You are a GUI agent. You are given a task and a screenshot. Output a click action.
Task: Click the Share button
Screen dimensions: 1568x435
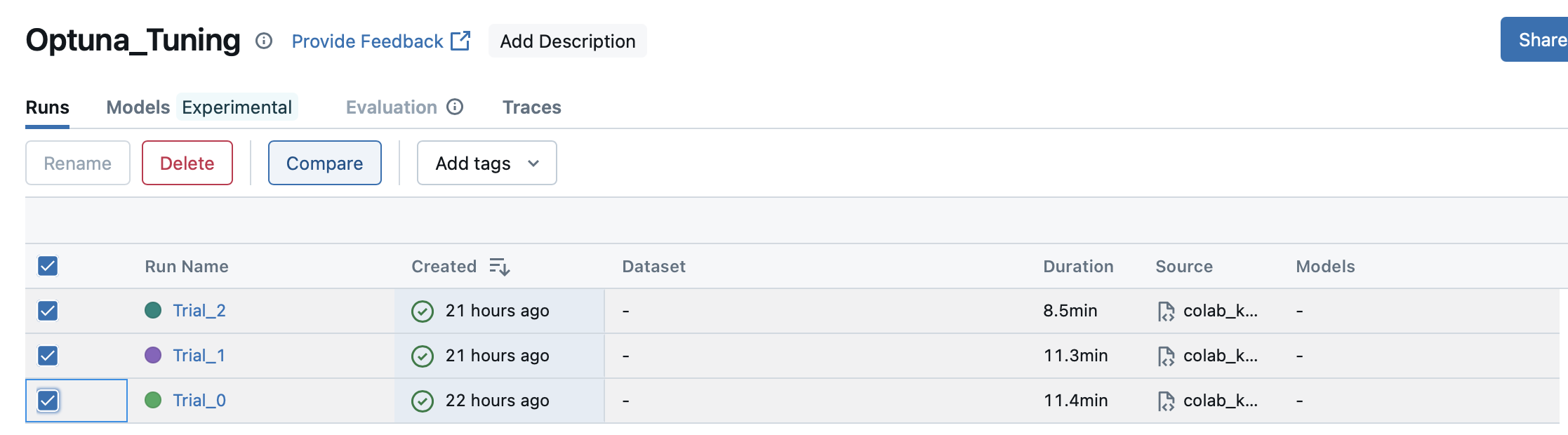point(1539,40)
